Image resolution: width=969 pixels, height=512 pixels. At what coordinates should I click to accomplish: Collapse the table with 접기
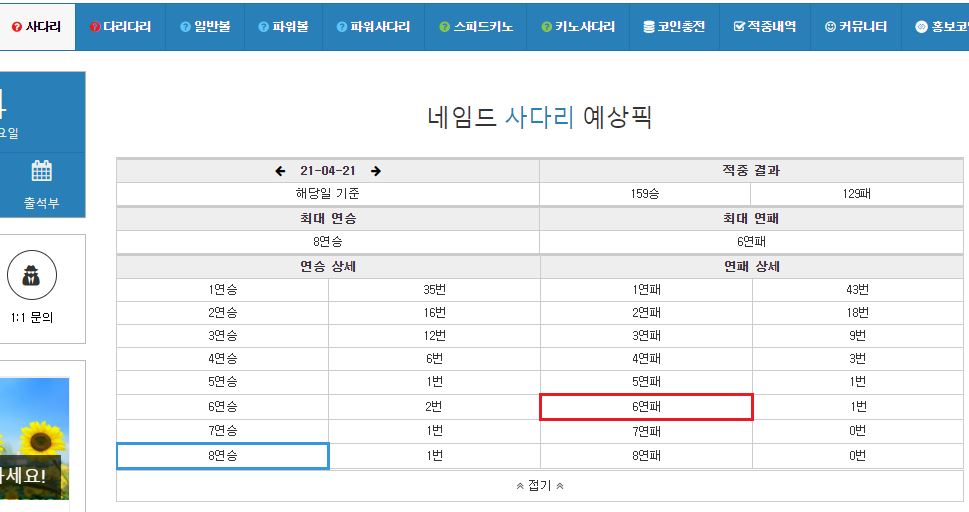pos(540,486)
